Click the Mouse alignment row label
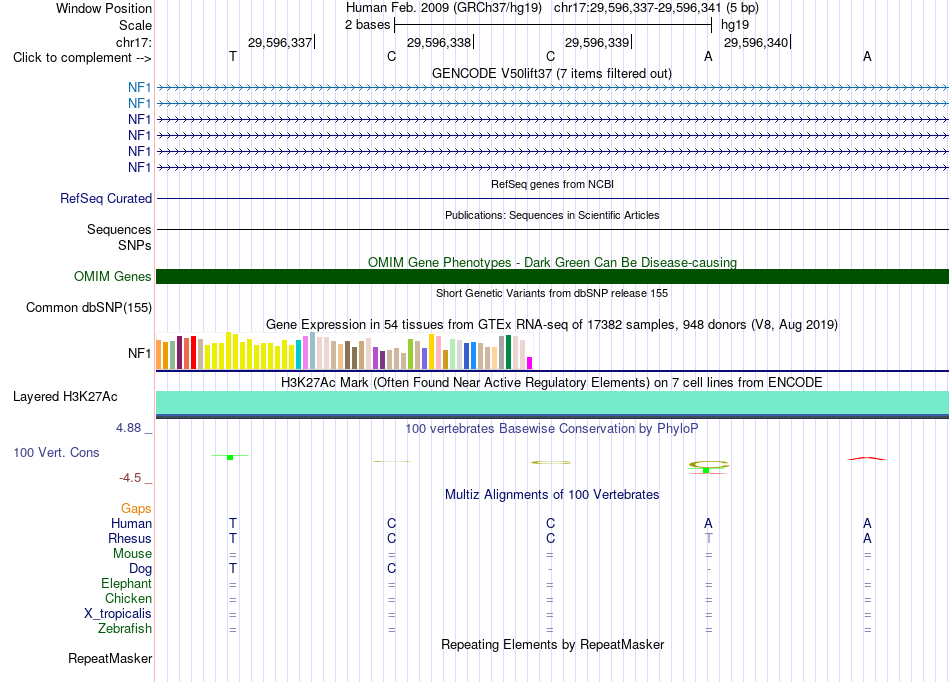Image resolution: width=950 pixels, height=682 pixels. [132, 554]
